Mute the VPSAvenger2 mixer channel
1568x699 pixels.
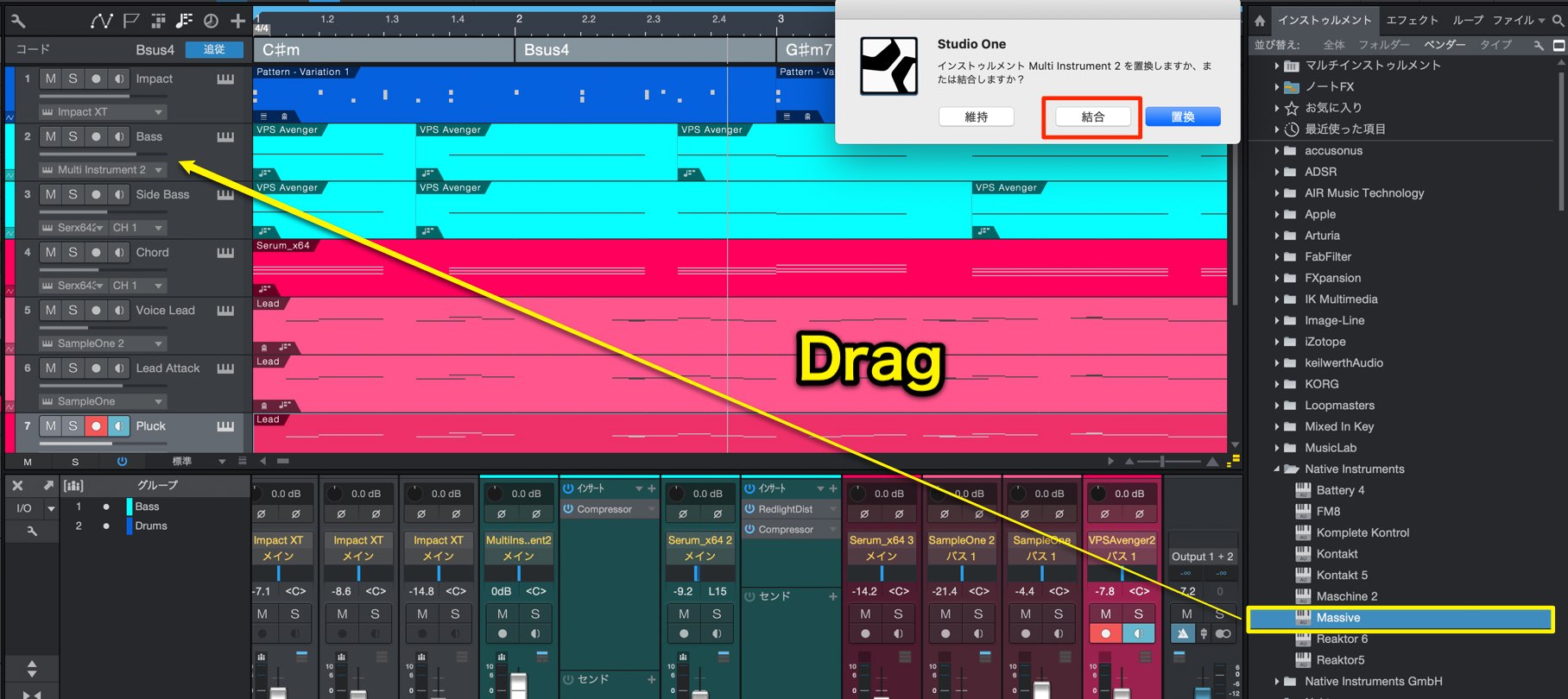[1106, 614]
